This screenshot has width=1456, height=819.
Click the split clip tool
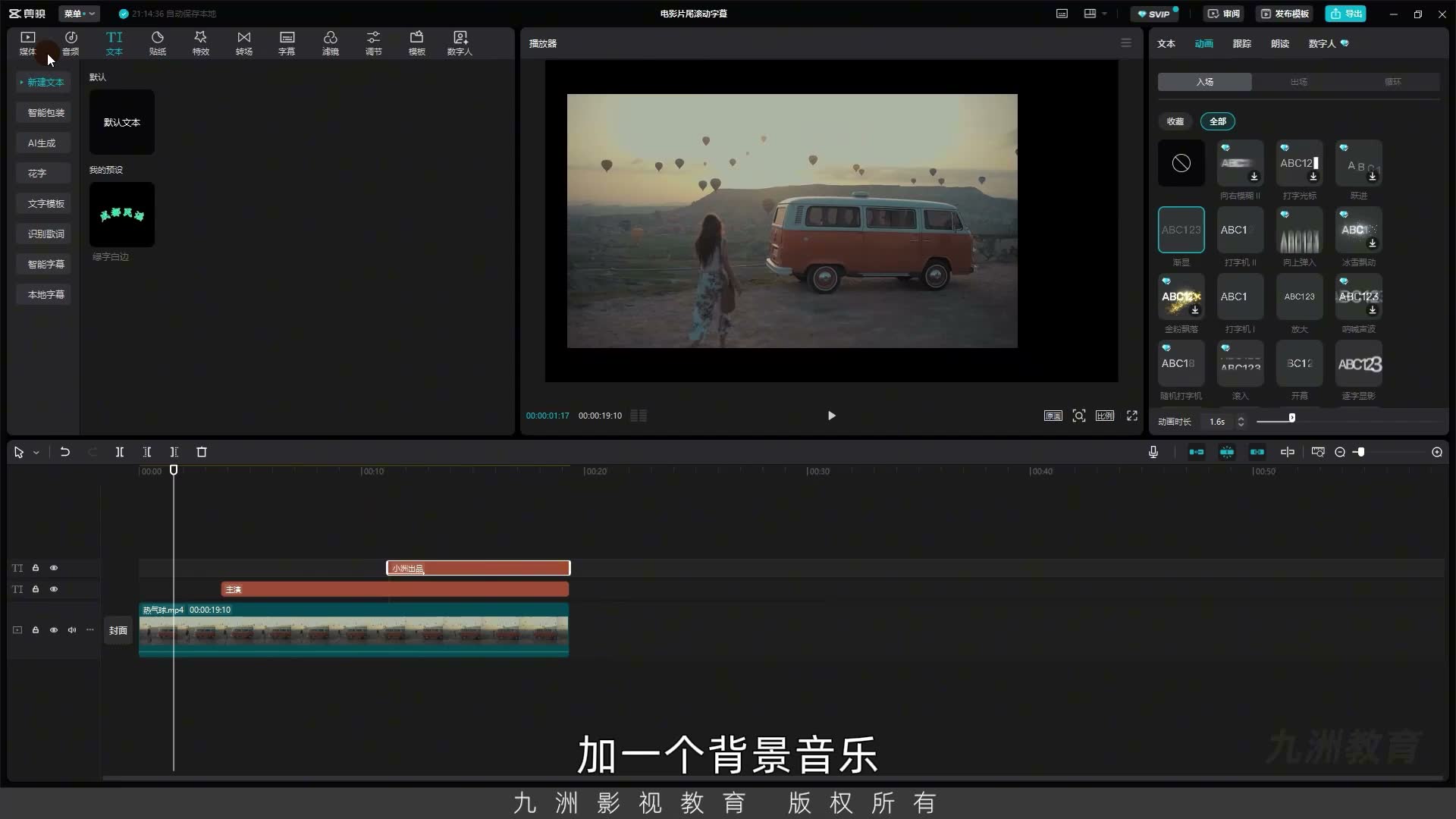pyautogui.click(x=120, y=452)
